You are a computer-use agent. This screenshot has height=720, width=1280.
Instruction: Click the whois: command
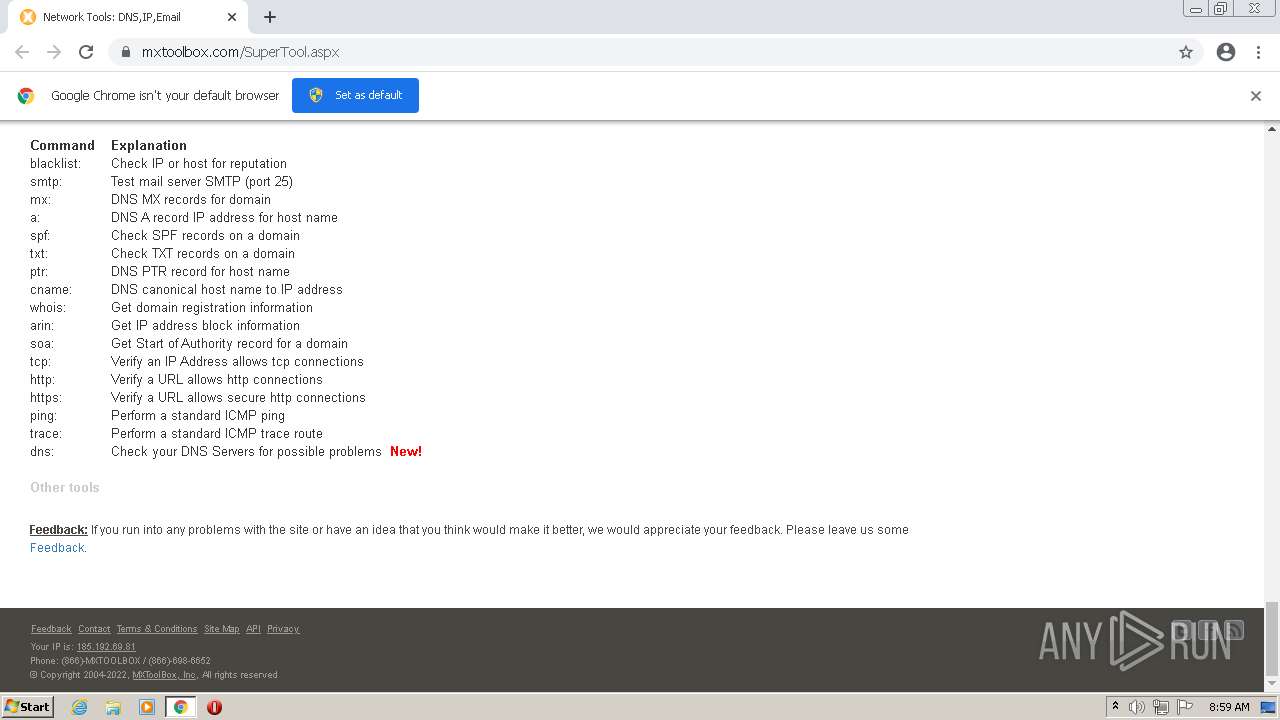click(x=48, y=308)
